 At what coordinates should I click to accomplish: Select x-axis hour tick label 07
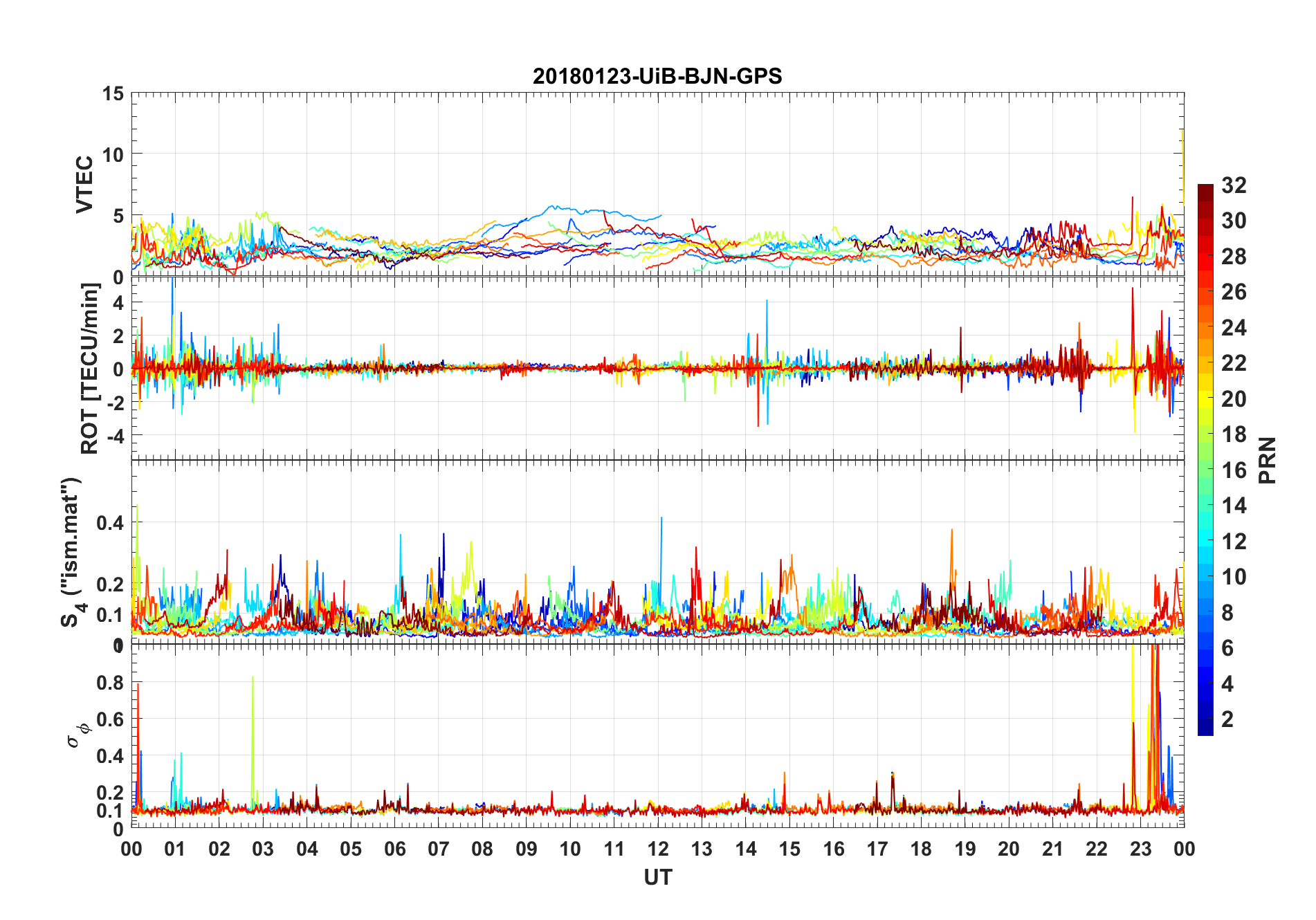tap(439, 849)
